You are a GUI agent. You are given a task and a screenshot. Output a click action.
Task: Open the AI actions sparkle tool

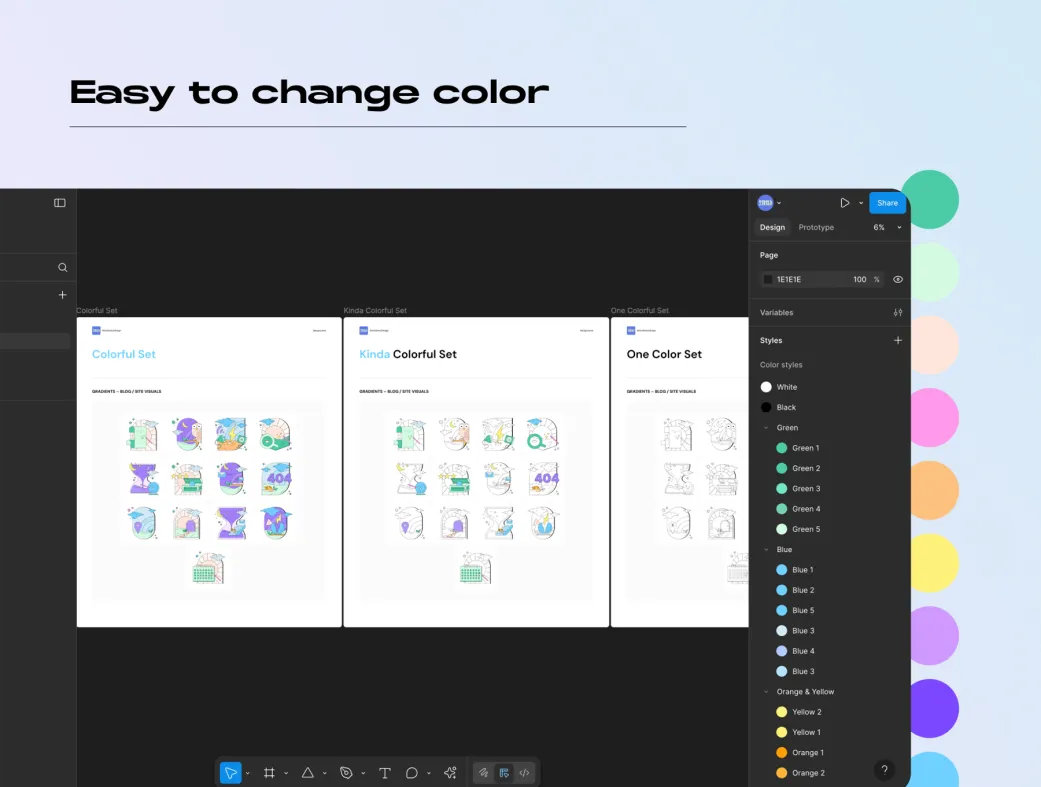(450, 773)
